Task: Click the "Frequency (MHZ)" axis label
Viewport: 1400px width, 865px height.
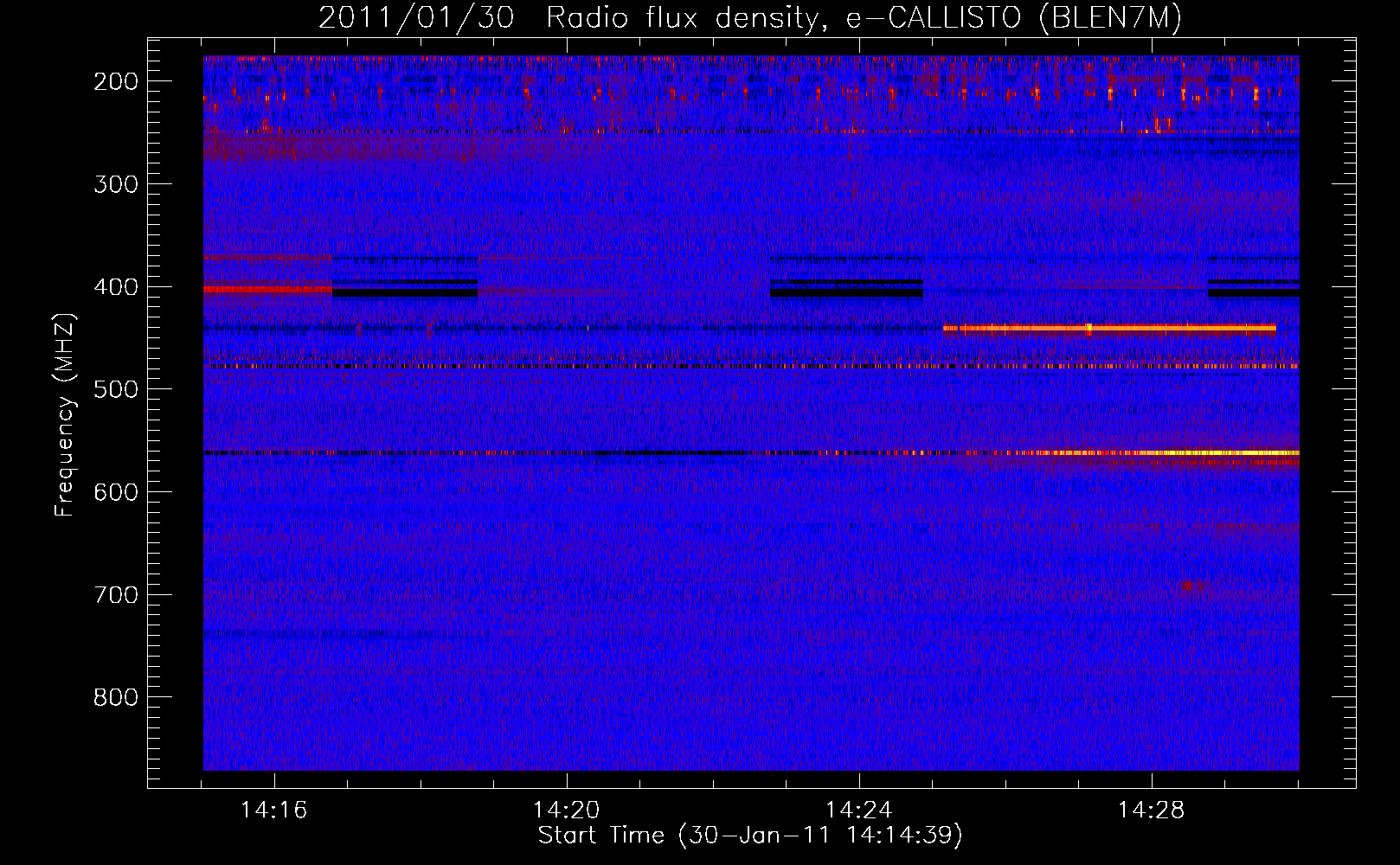Action: click(x=65, y=414)
